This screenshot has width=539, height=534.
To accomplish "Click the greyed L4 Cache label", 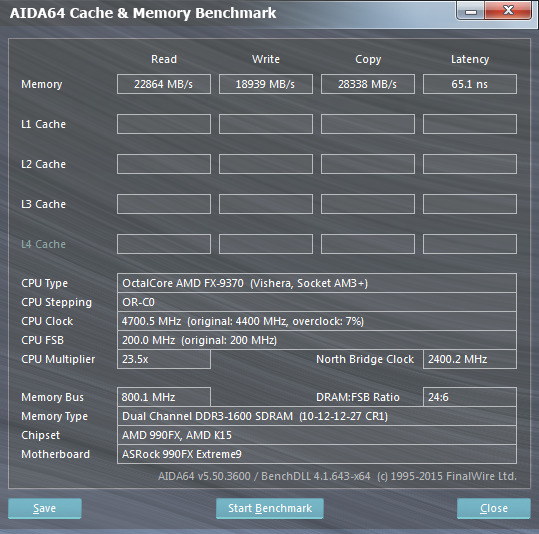I will coord(43,244).
